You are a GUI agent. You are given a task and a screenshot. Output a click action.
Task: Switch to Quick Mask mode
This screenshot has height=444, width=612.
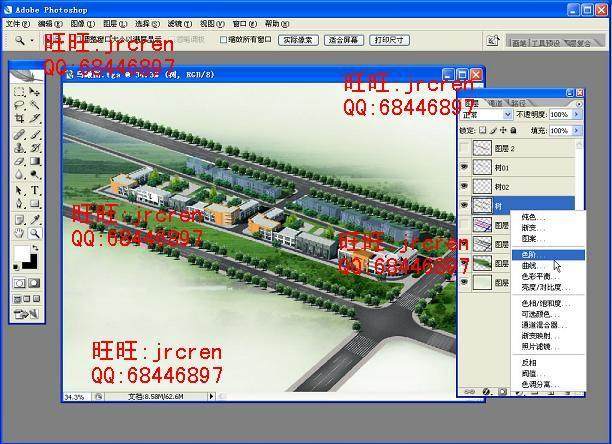point(34,283)
